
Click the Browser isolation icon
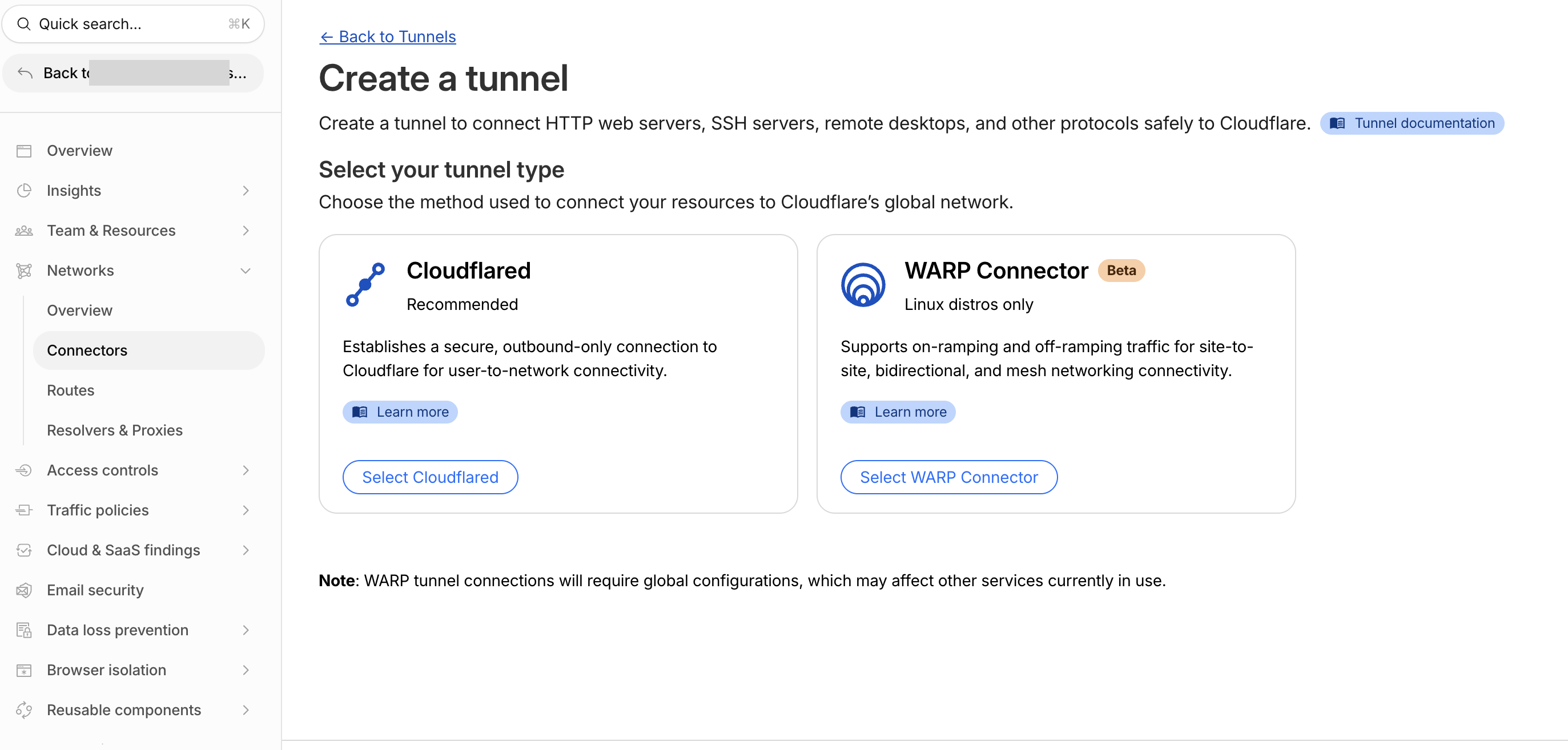coord(24,670)
